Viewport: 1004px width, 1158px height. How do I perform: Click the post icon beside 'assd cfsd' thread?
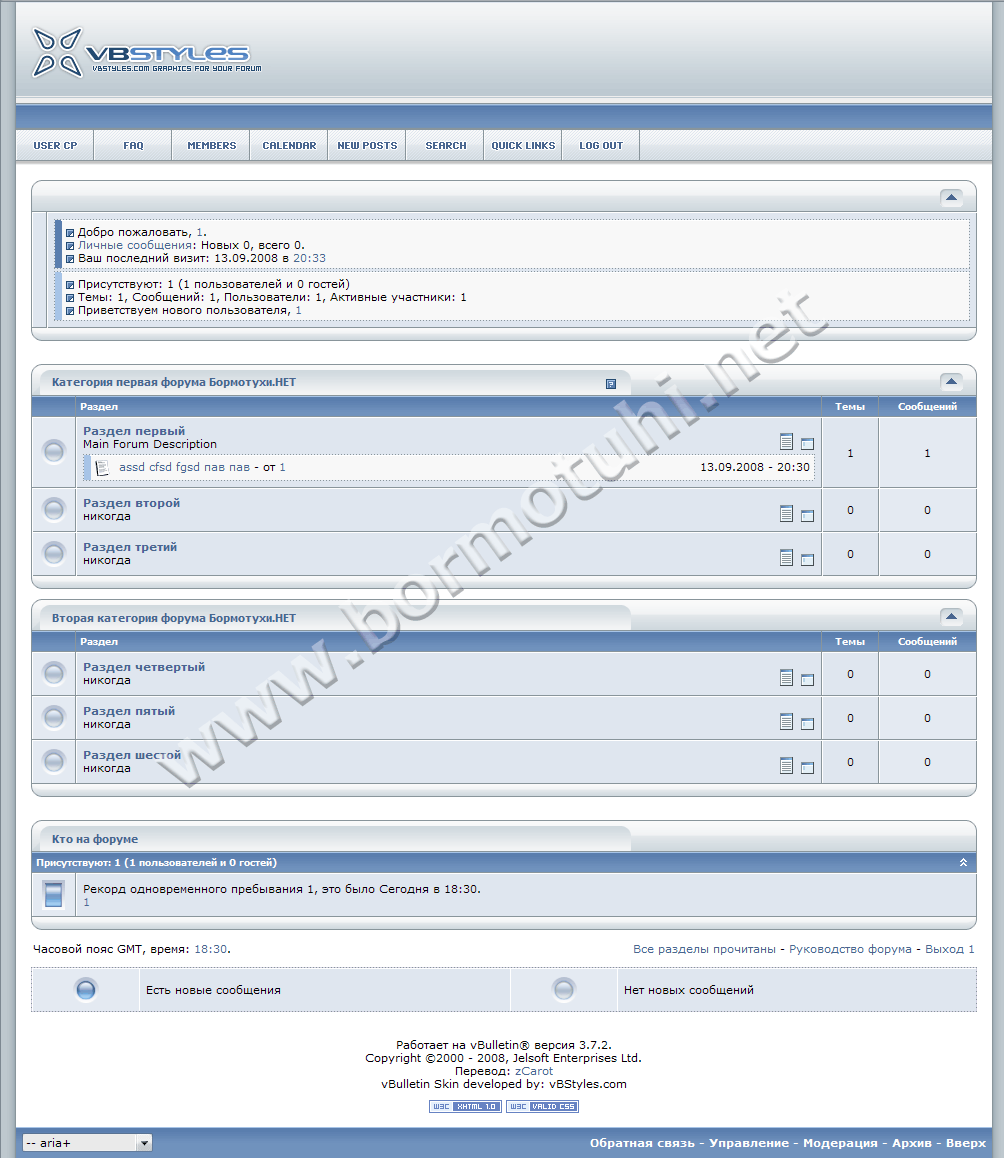pyautogui.click(x=103, y=467)
